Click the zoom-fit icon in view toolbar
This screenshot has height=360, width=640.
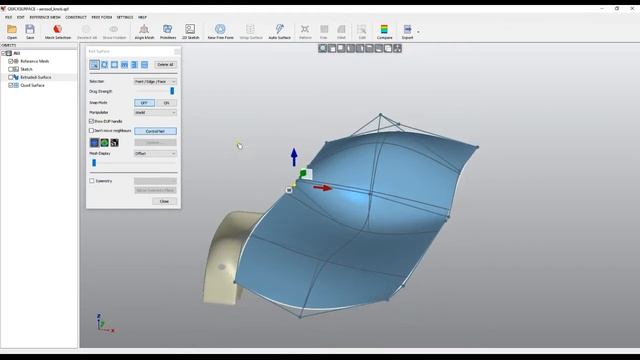click(x=322, y=49)
